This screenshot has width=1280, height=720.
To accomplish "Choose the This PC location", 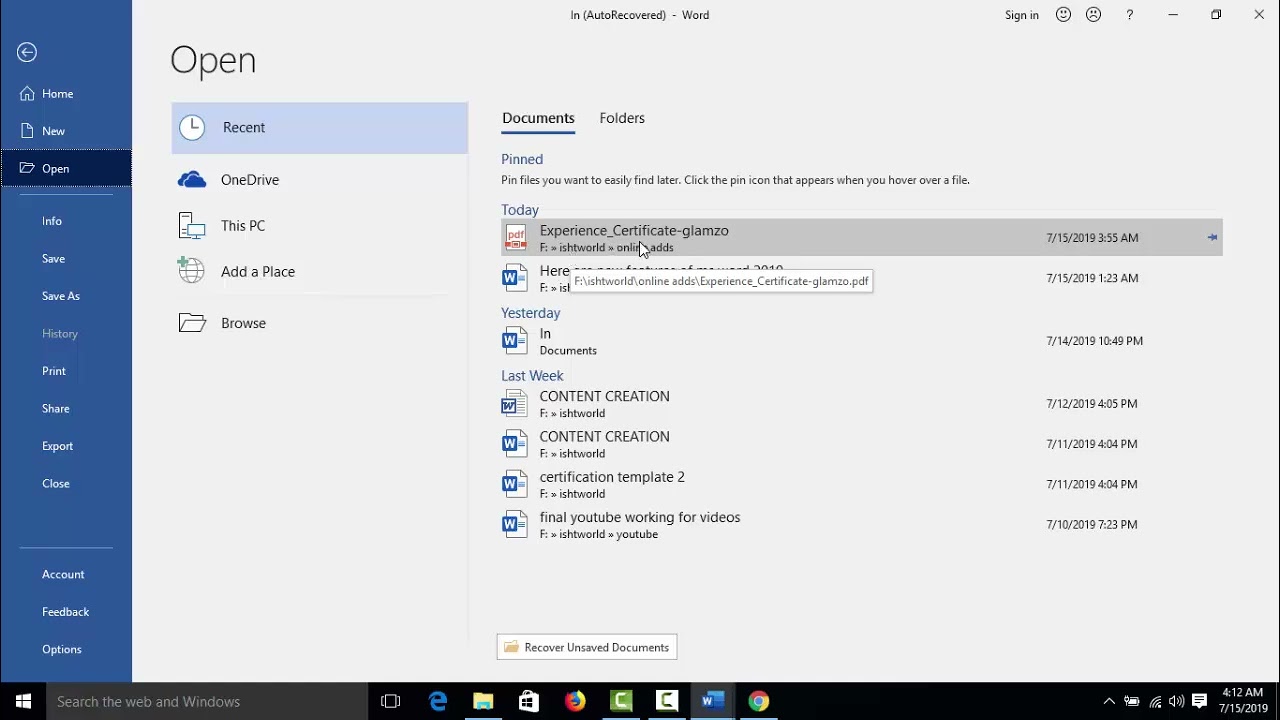I will (x=320, y=226).
